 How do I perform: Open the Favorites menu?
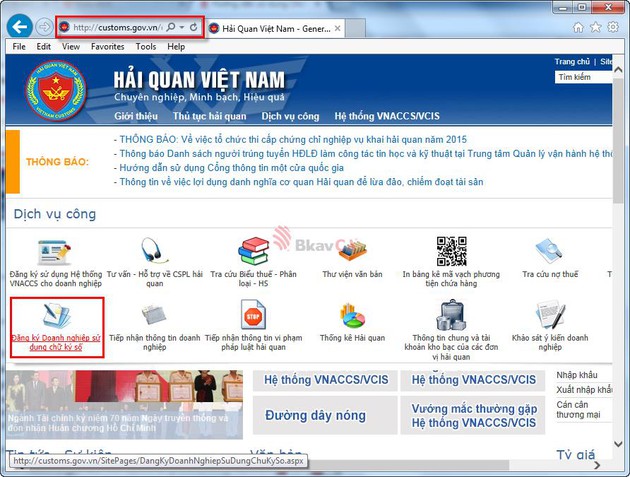tap(107, 47)
